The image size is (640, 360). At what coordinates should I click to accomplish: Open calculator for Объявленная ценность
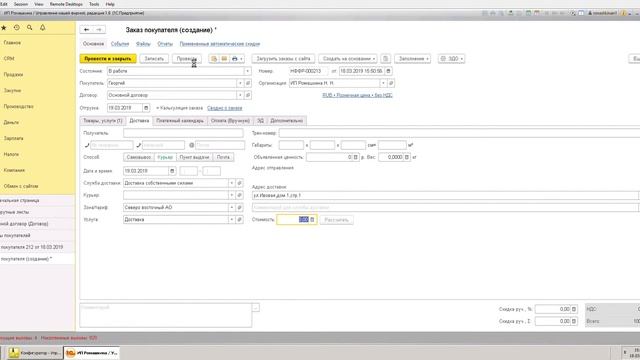click(x=356, y=157)
